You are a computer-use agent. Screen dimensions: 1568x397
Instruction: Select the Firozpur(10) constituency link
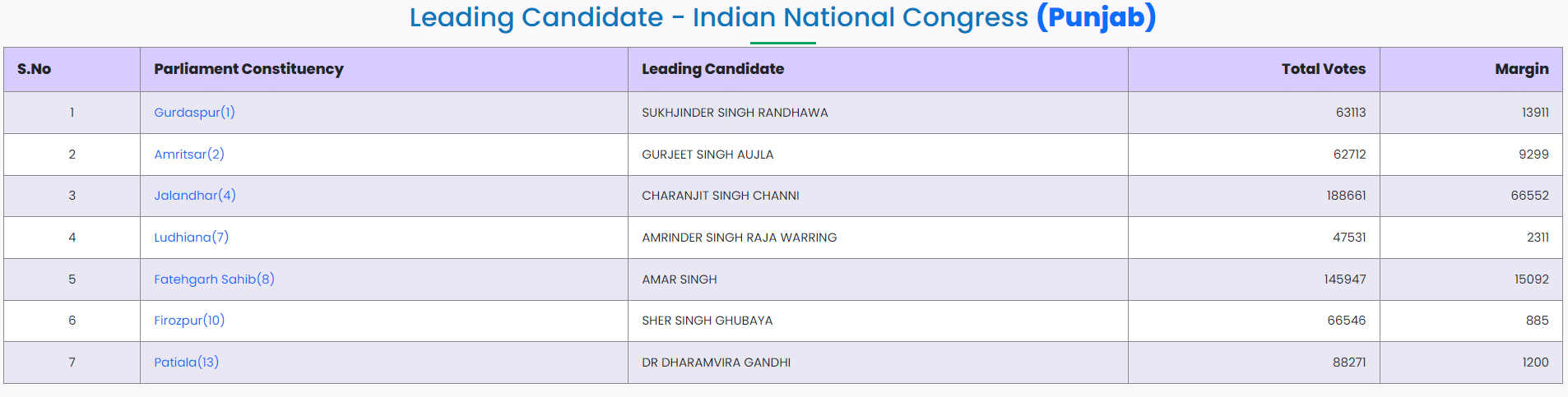tap(189, 321)
